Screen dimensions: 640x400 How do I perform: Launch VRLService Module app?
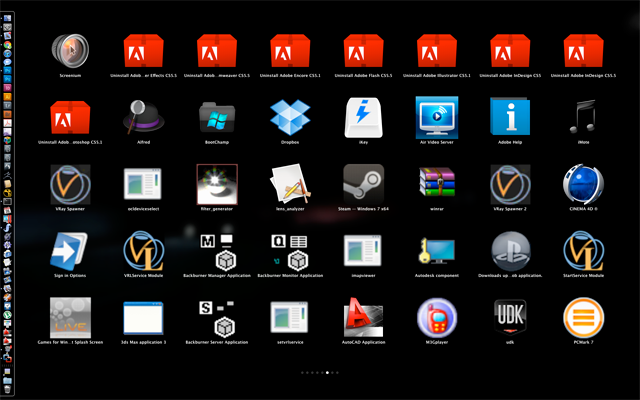[144, 251]
